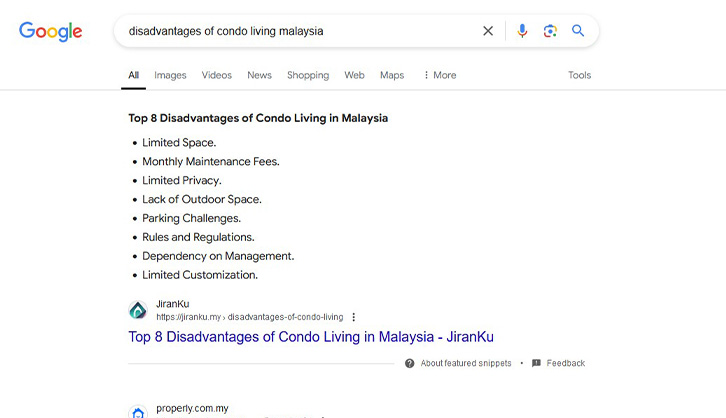The height and width of the screenshot is (418, 726).
Task: Open the Tools options
Action: [x=579, y=75]
